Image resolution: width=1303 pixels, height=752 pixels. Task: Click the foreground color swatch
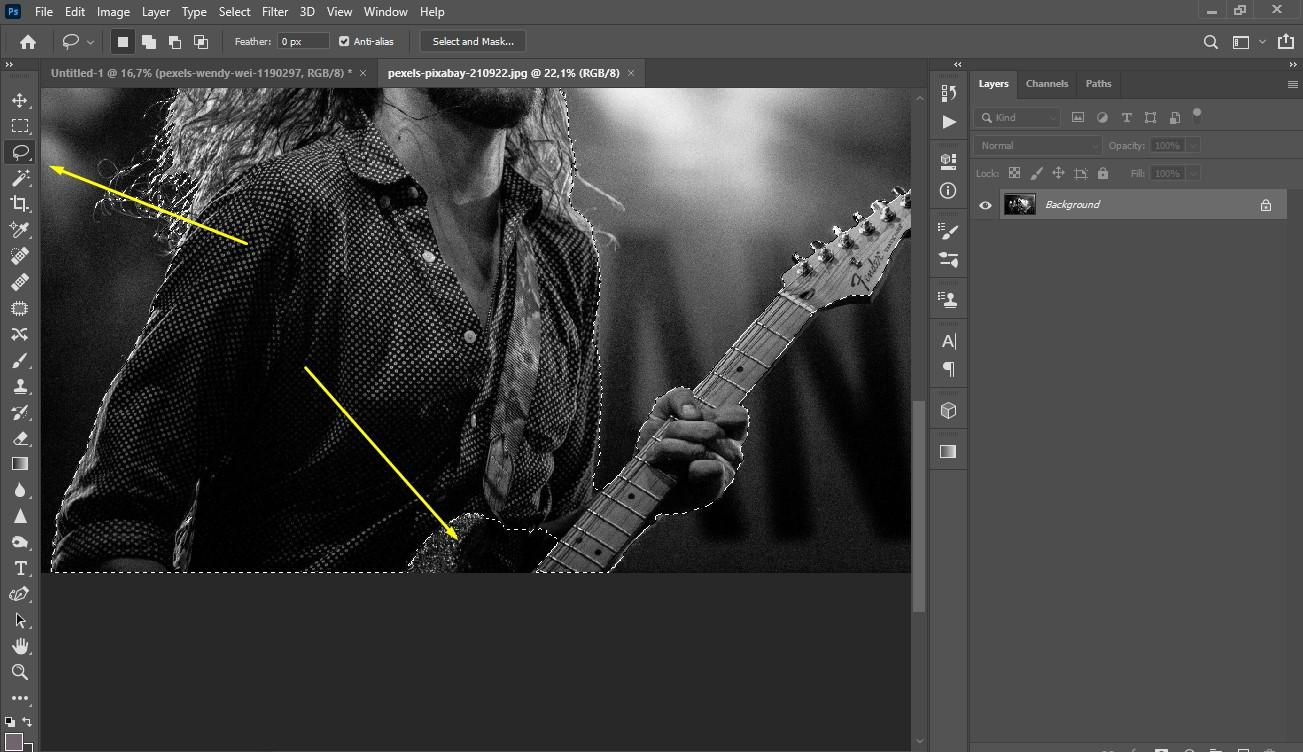click(13, 742)
